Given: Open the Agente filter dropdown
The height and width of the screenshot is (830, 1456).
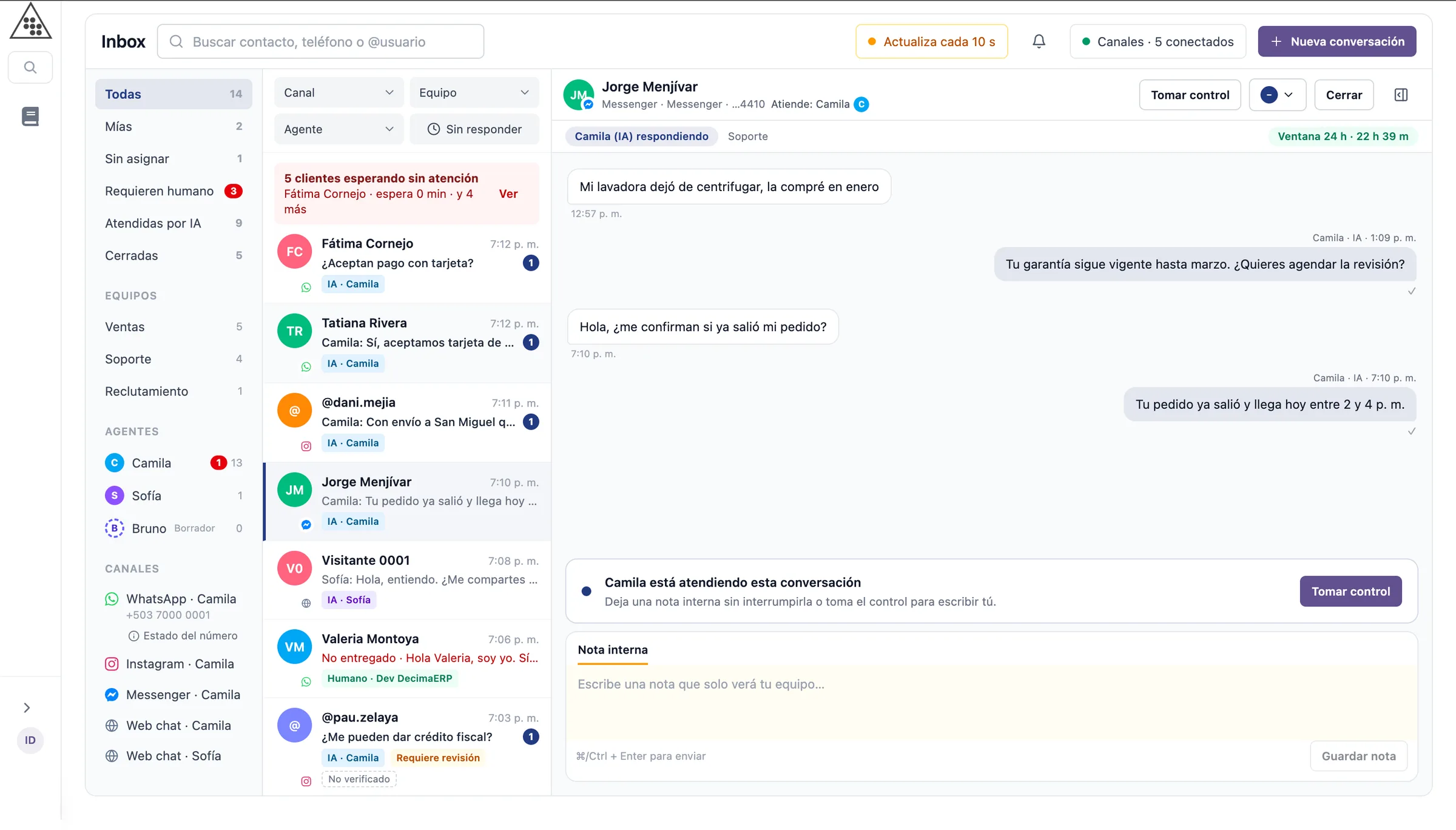Looking at the screenshot, I should tap(339, 129).
